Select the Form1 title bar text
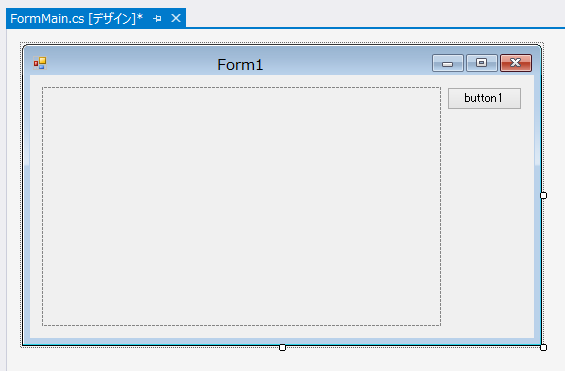The height and width of the screenshot is (371, 565). 240,65
